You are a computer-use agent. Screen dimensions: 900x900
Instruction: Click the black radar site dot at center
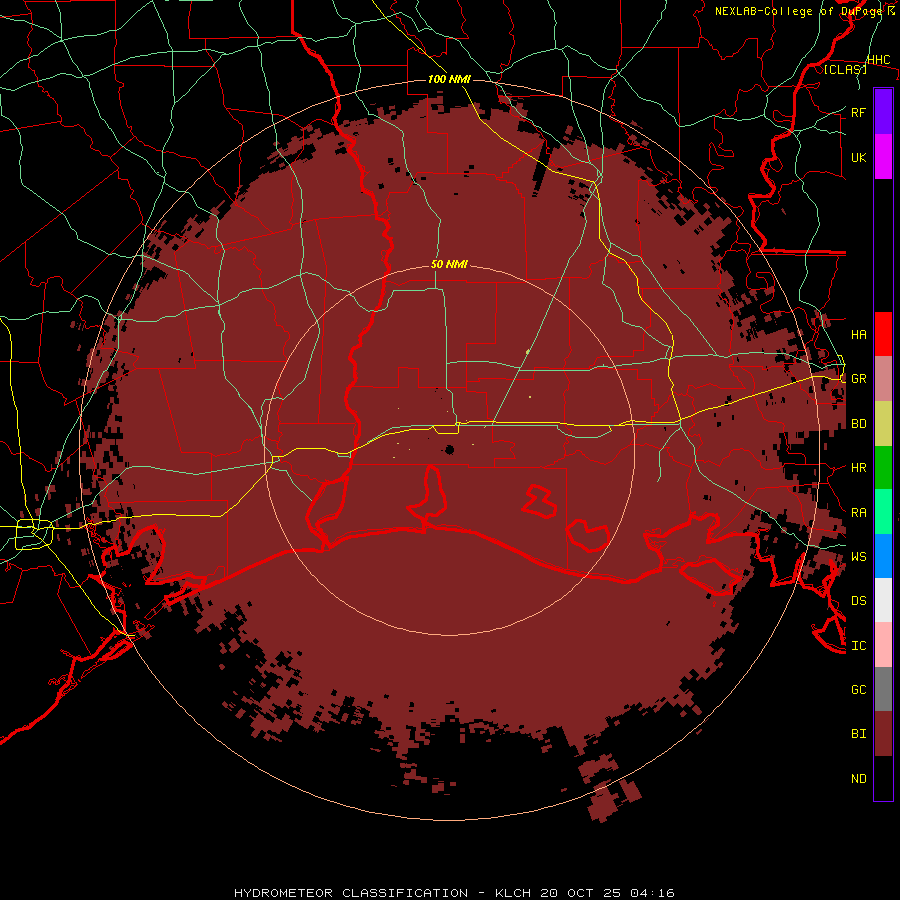click(x=449, y=449)
